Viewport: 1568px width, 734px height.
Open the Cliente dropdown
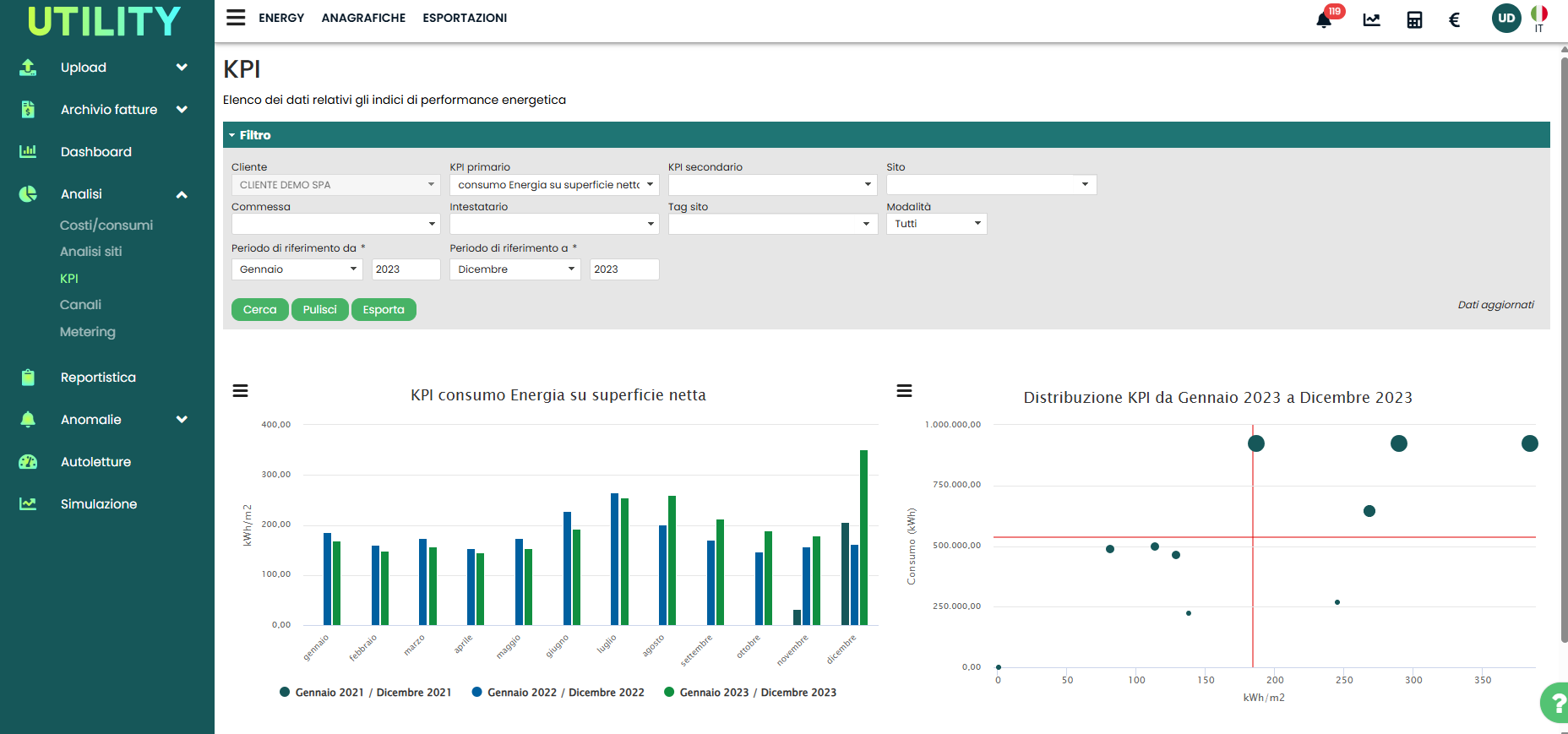click(x=336, y=185)
